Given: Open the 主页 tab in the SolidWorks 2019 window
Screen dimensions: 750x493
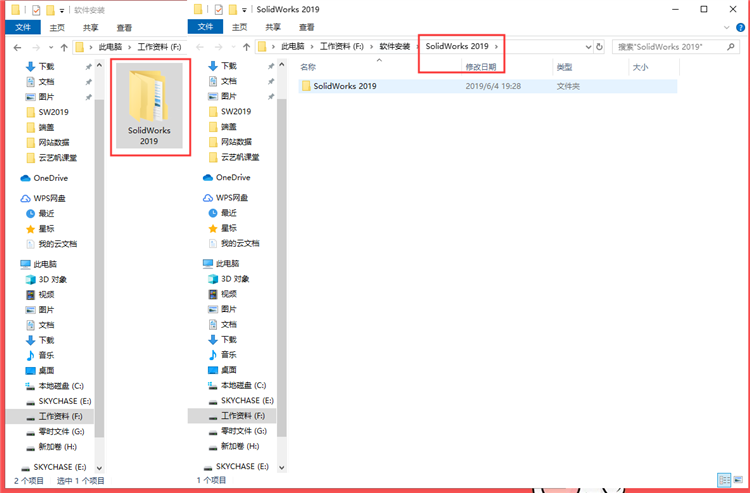Looking at the screenshot, I should (x=239, y=27).
